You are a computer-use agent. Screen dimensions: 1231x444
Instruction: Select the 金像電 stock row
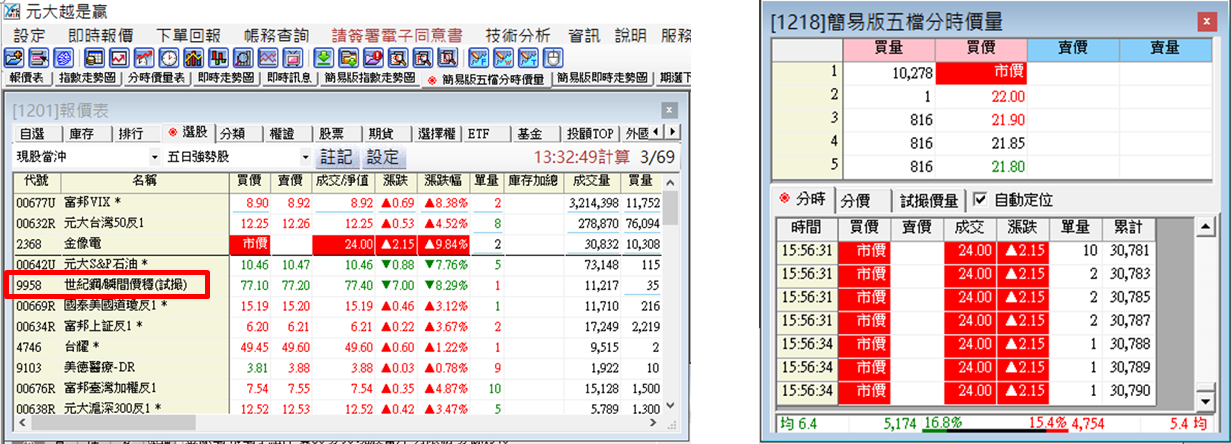point(338,243)
